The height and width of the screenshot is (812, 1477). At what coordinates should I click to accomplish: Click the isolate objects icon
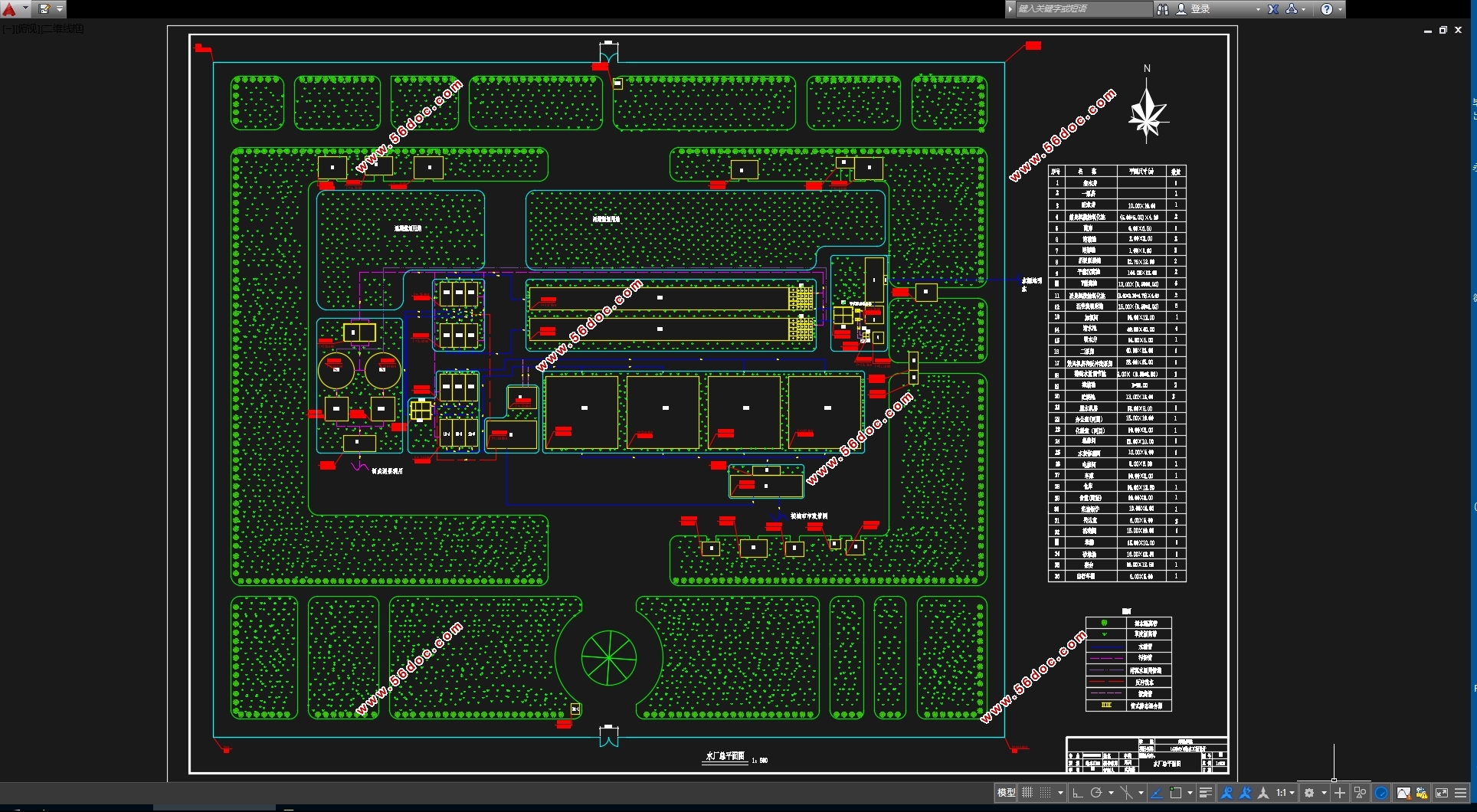[1361, 793]
